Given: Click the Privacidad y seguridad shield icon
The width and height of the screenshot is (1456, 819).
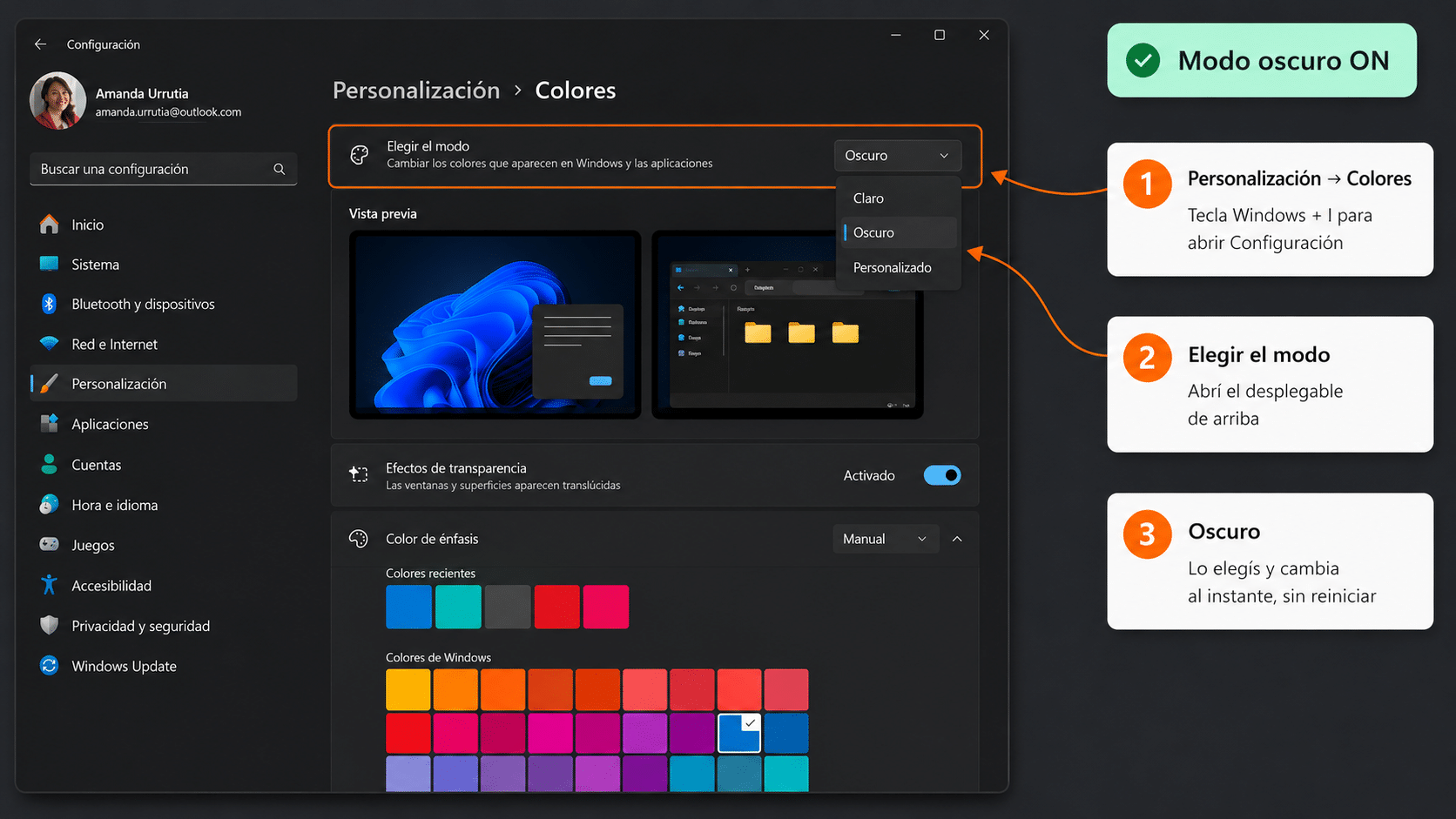Looking at the screenshot, I should click(50, 626).
